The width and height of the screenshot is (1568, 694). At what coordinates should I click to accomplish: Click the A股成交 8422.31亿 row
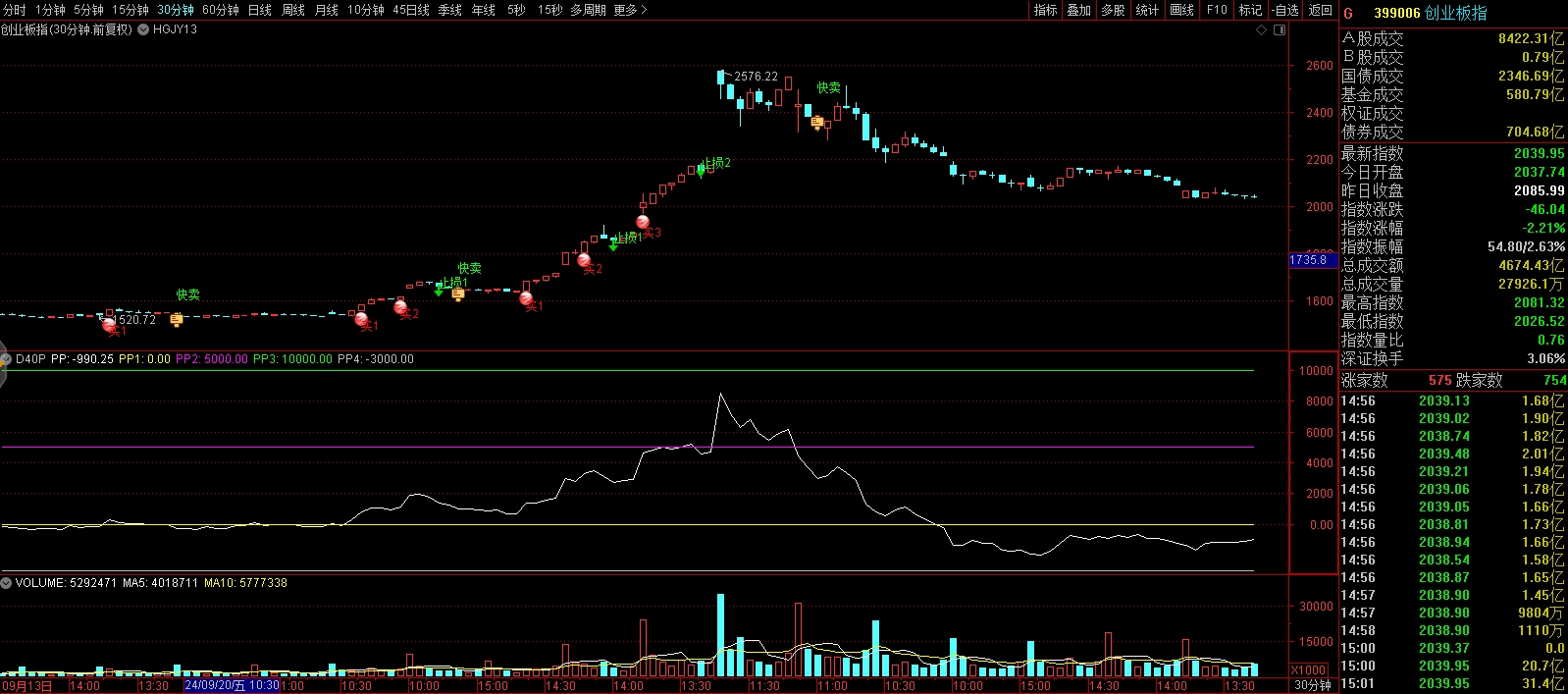tap(1453, 38)
